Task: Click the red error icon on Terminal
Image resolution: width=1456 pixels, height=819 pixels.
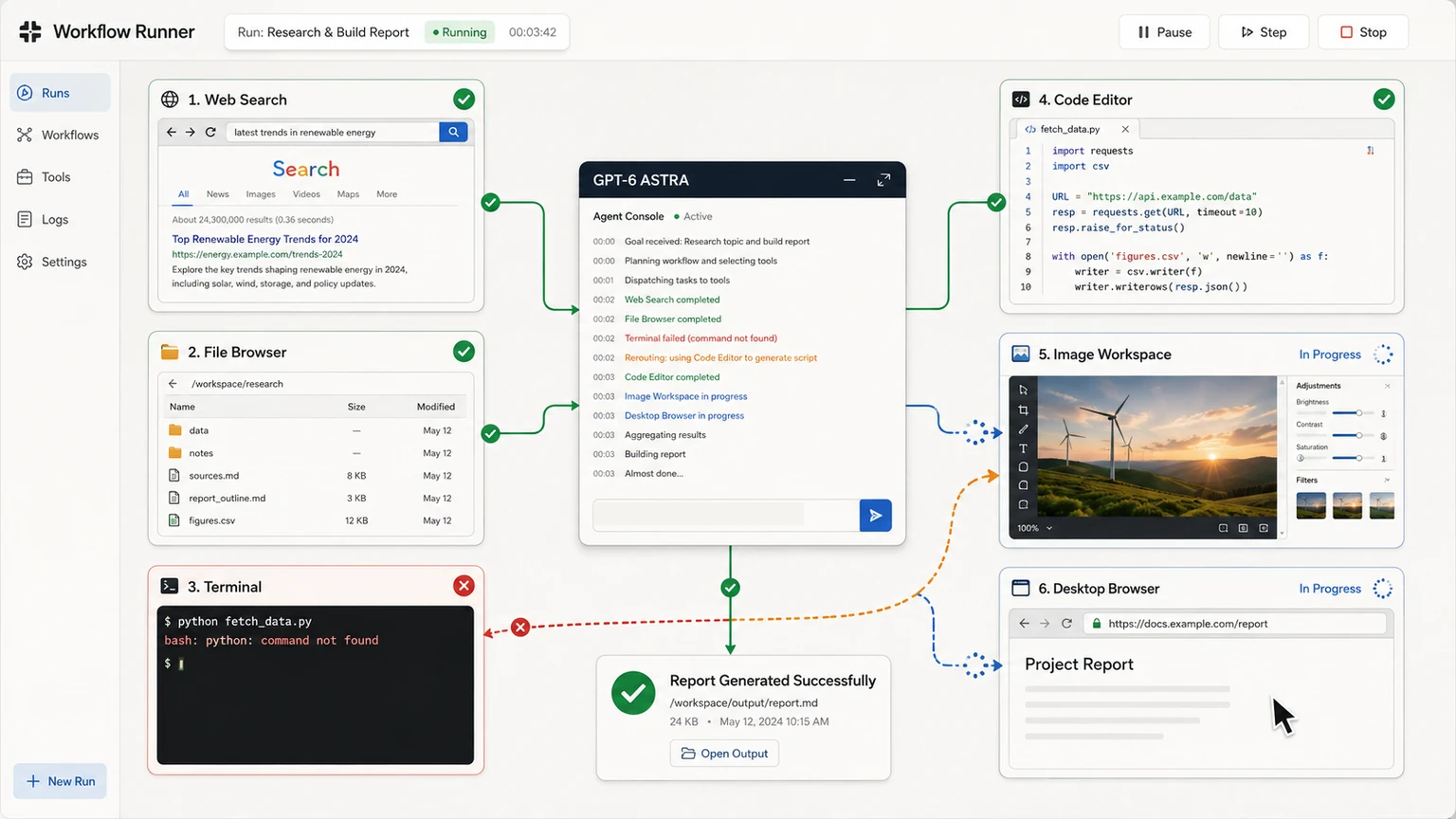Action: coord(464,586)
